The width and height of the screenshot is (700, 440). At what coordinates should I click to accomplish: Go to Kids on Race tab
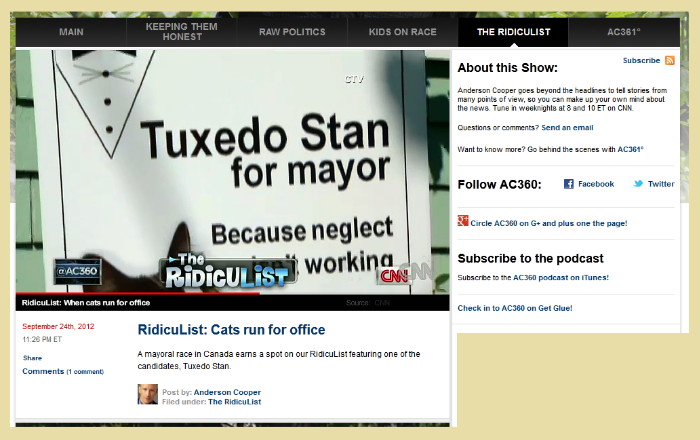tap(403, 32)
